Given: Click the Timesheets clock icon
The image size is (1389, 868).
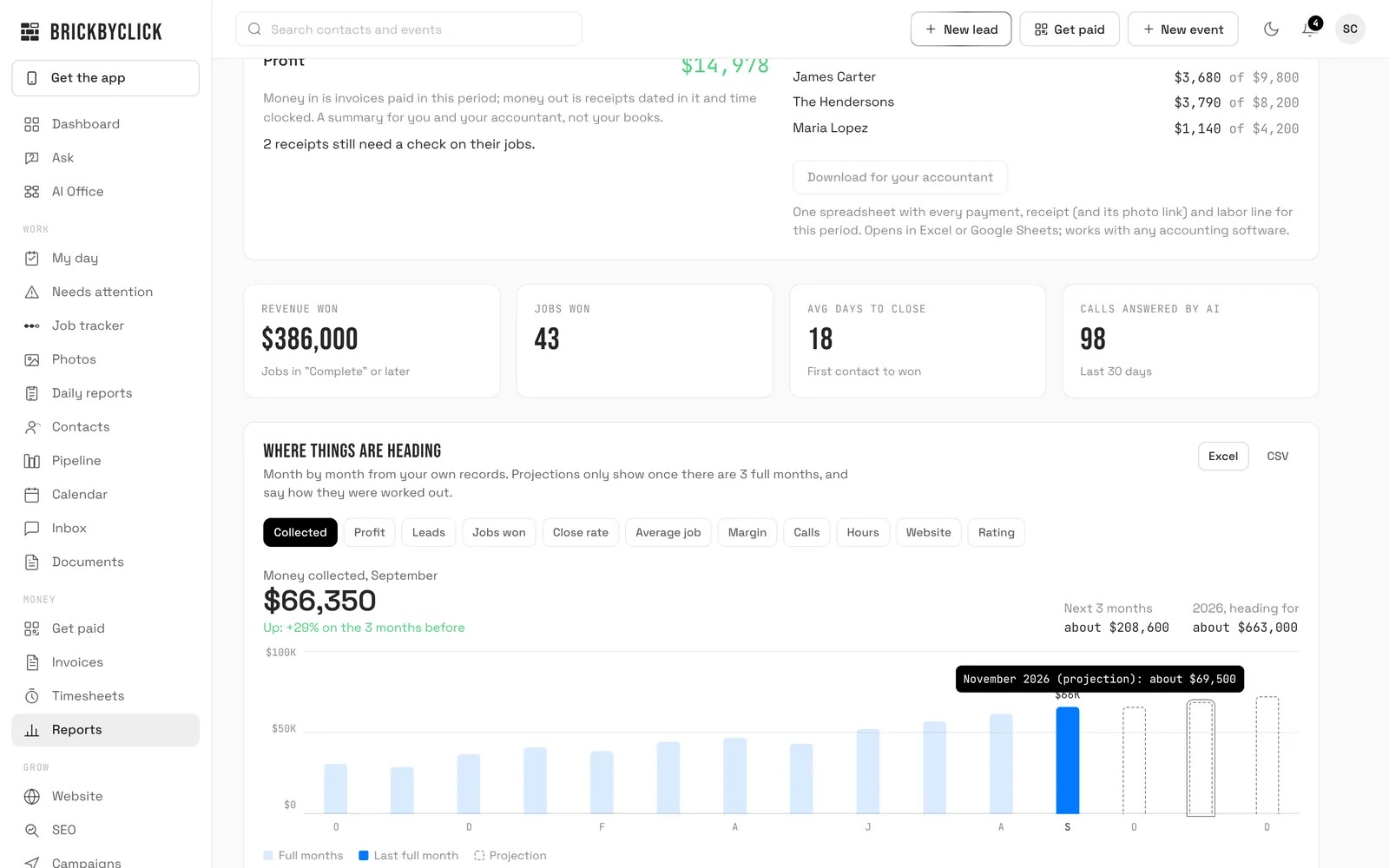Looking at the screenshot, I should pos(32,696).
